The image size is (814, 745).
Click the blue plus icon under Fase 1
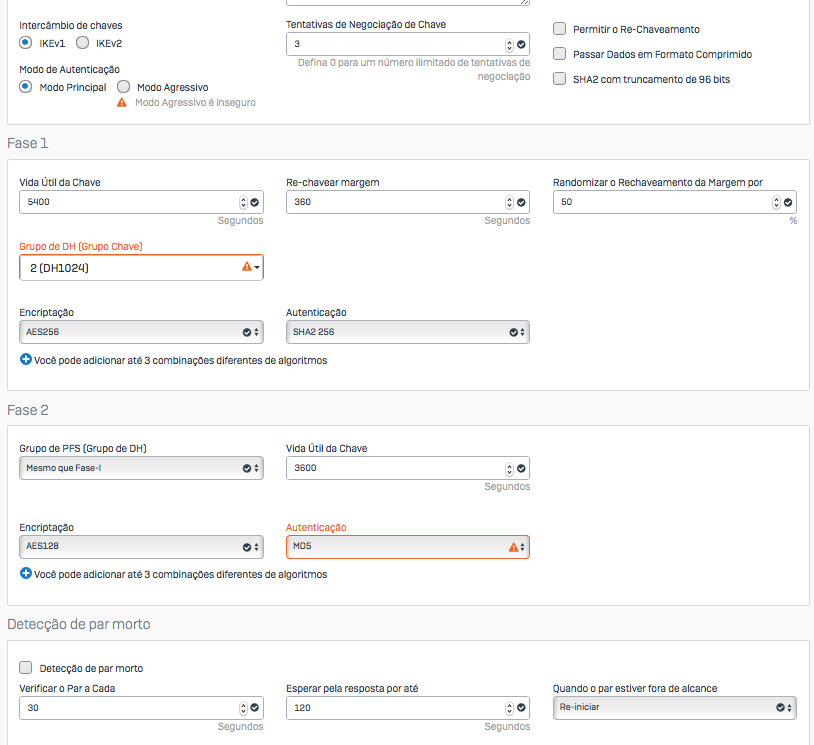click(26, 360)
